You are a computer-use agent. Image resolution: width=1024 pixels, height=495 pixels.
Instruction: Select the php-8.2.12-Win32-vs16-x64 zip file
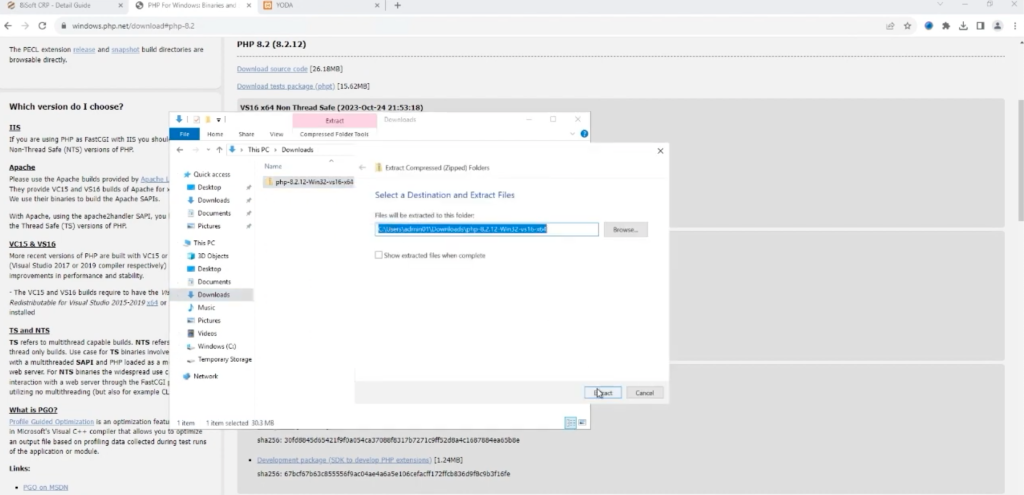[x=309, y=182]
